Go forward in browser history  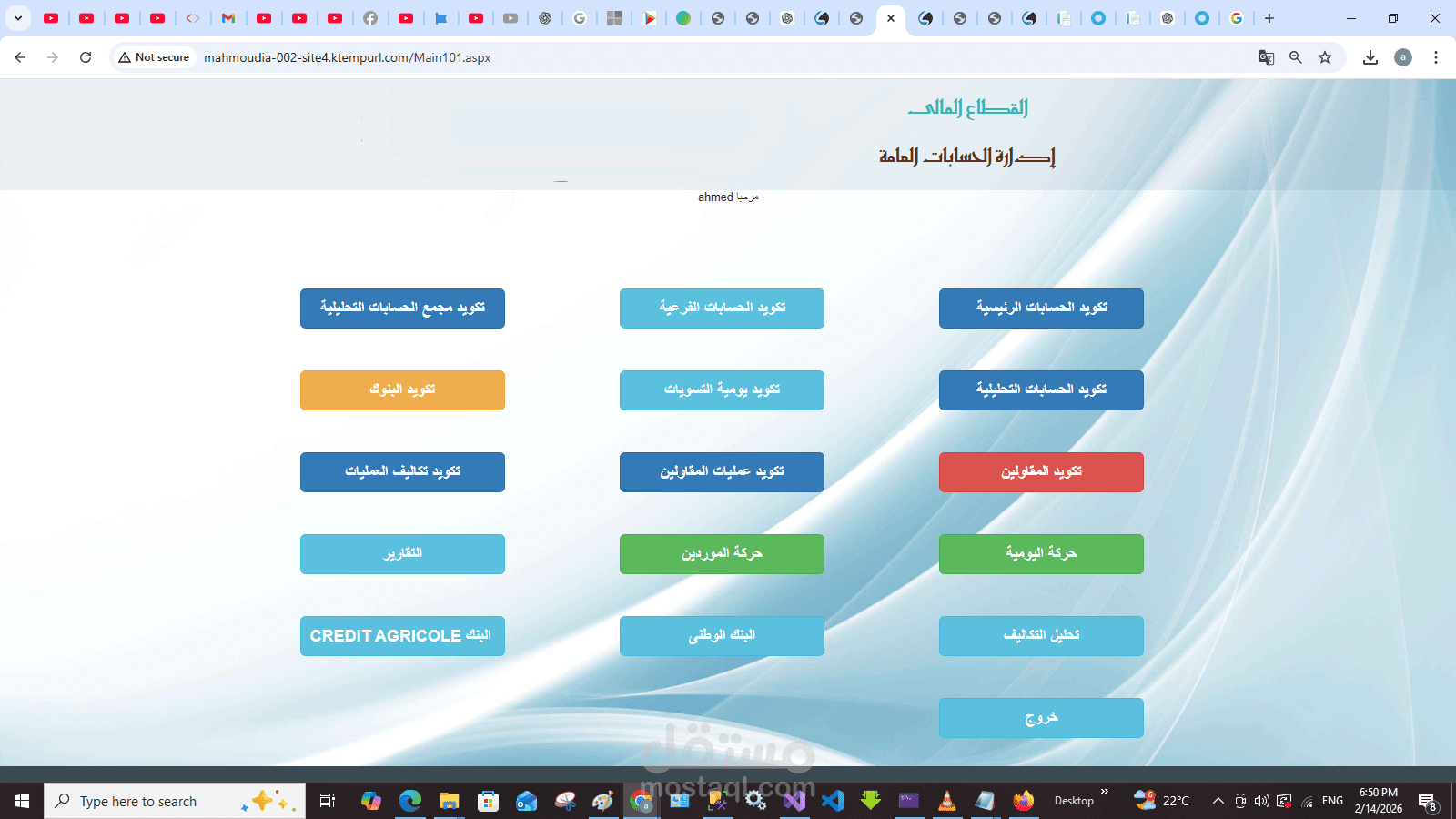pyautogui.click(x=53, y=57)
